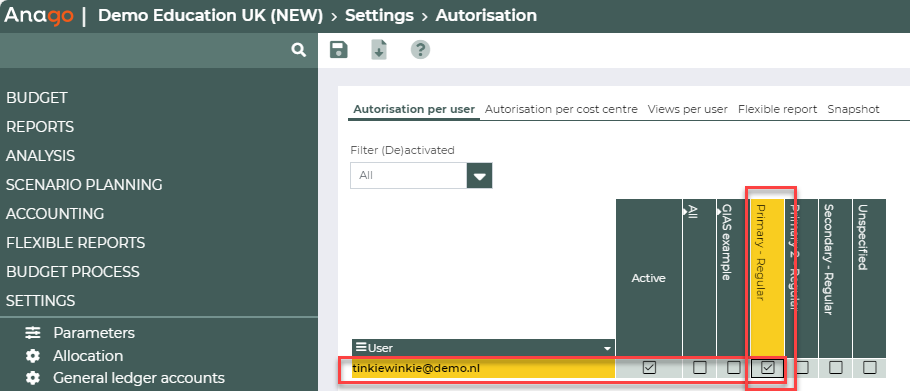Open the BUDGET PROCESS menu
The height and width of the screenshot is (391, 910).
point(73,271)
